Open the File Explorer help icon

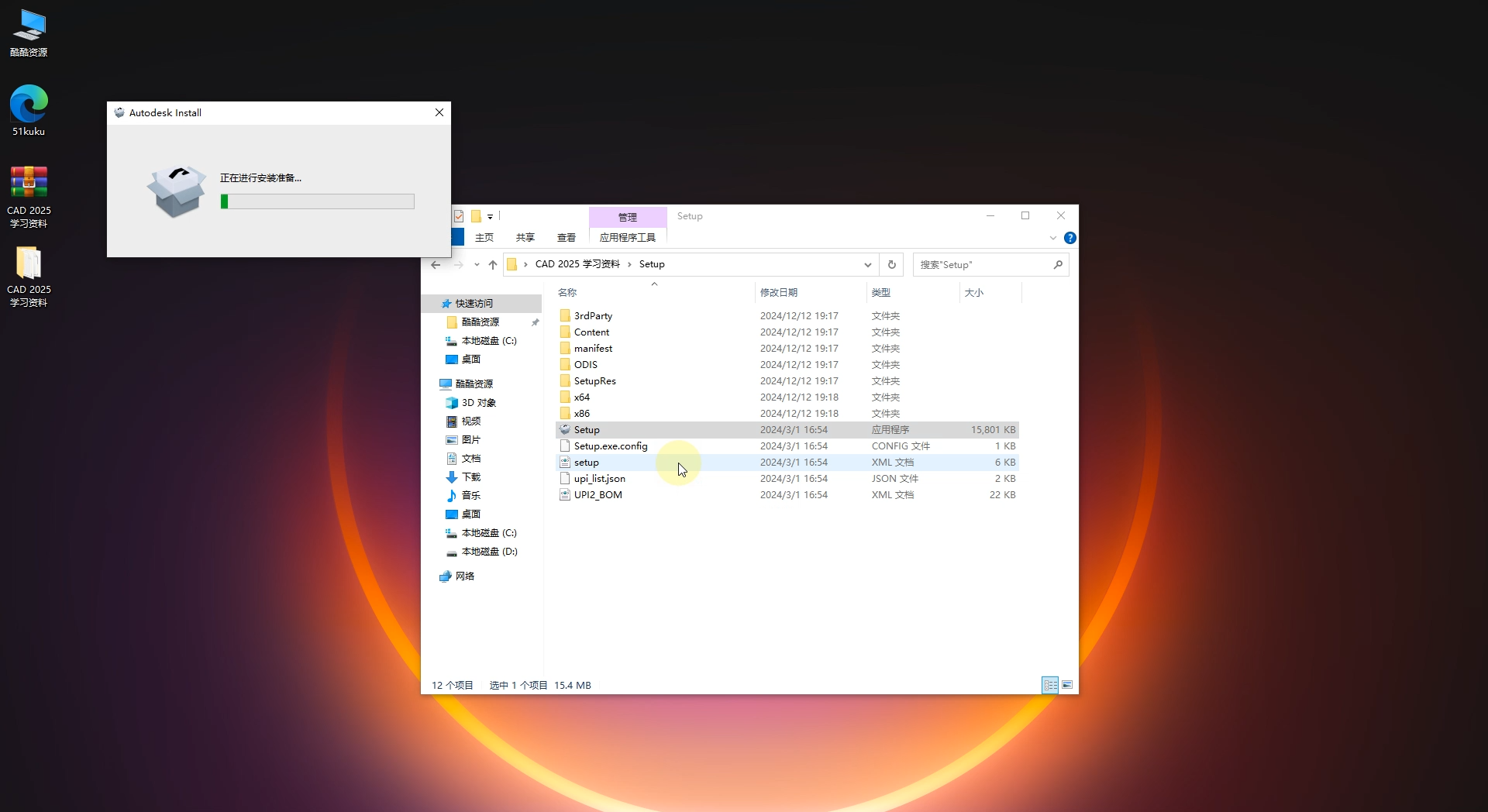[x=1069, y=238]
